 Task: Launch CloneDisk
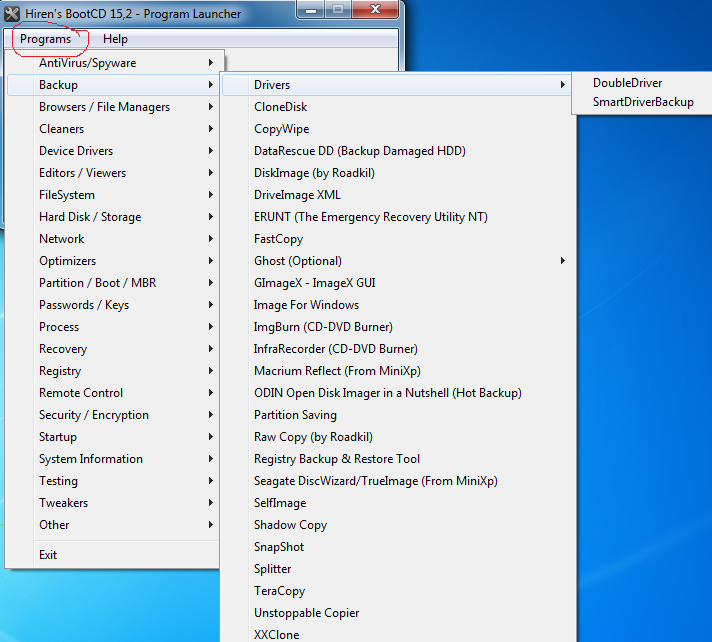tap(397, 107)
